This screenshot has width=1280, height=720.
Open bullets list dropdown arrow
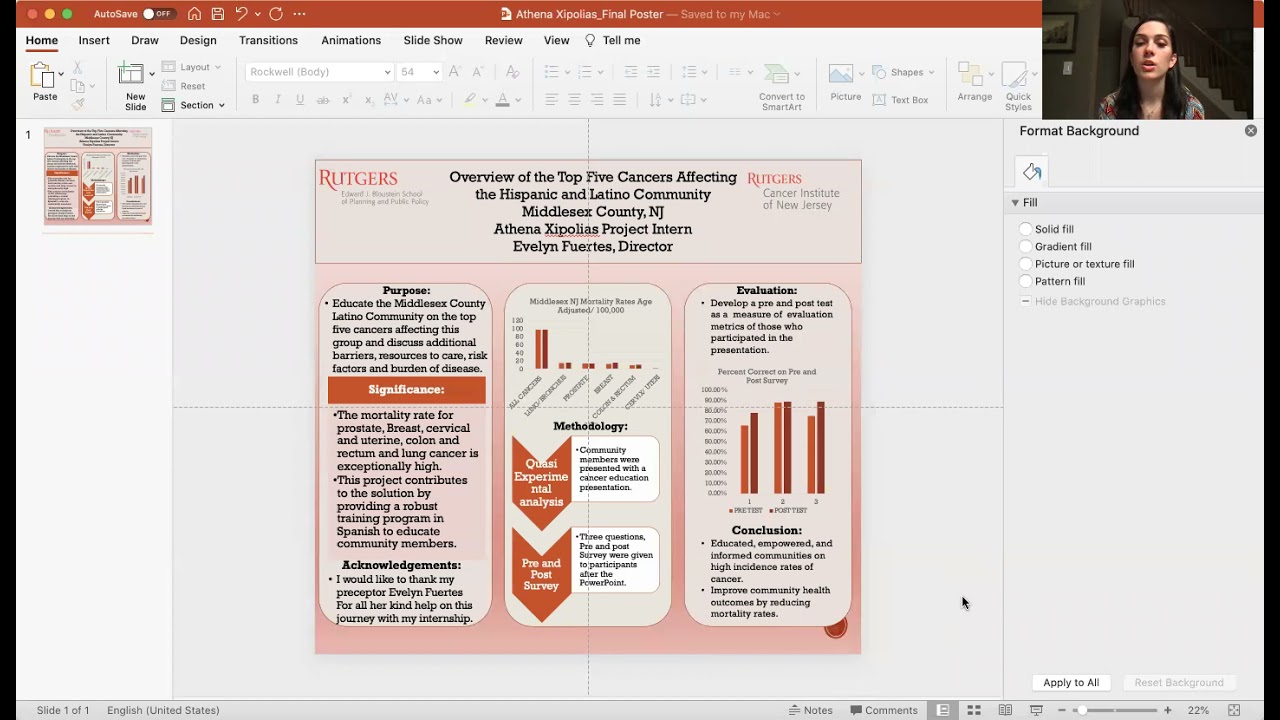pos(566,72)
